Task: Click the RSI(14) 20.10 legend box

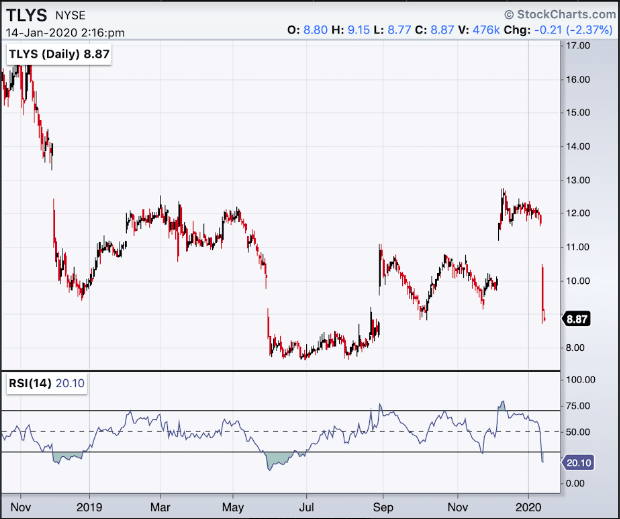Action: point(47,383)
